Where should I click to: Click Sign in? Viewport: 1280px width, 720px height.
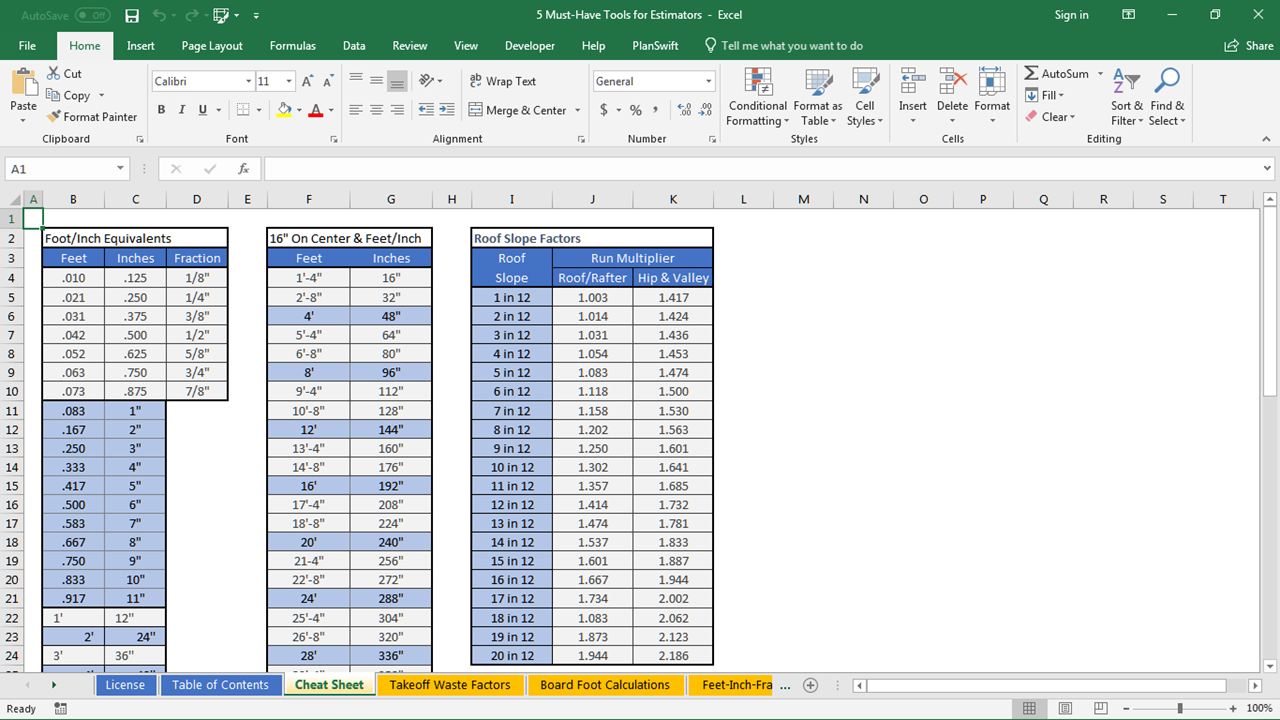[1071, 15]
